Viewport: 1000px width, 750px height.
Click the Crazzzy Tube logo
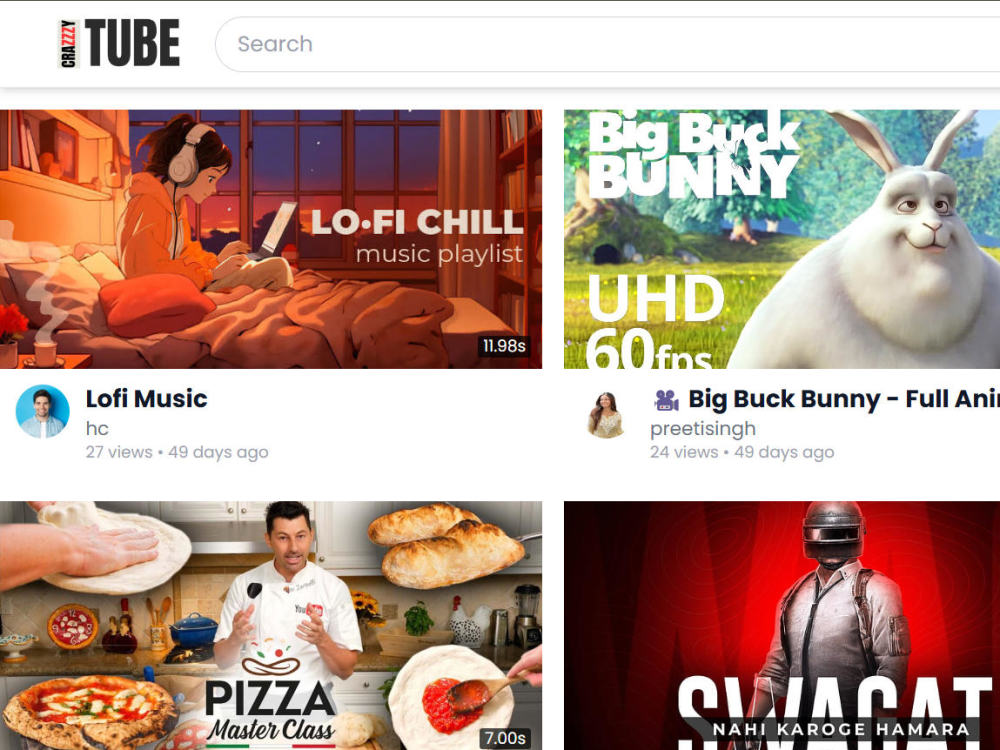click(119, 43)
